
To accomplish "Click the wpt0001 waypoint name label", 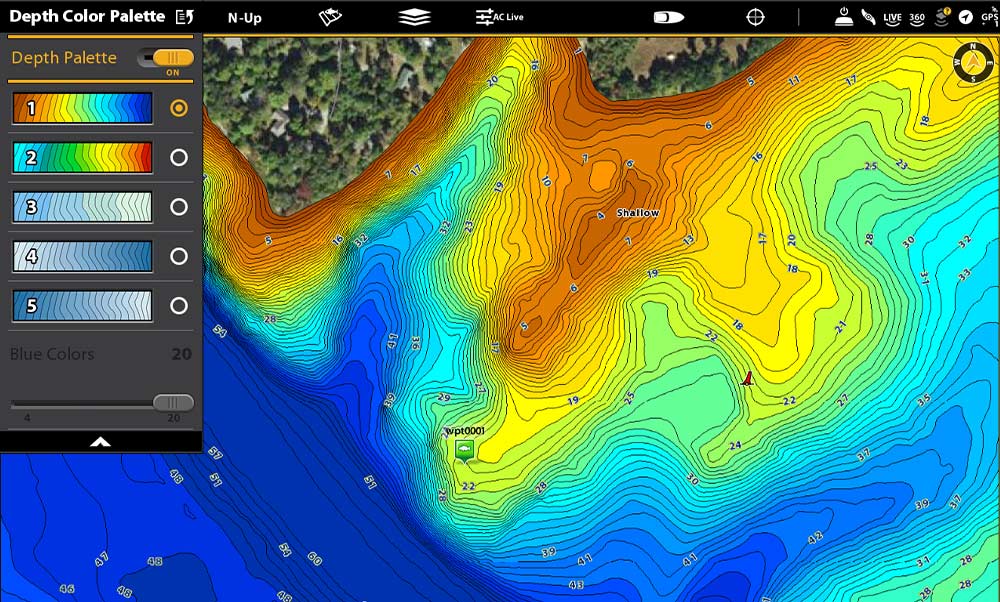I will click(x=465, y=431).
